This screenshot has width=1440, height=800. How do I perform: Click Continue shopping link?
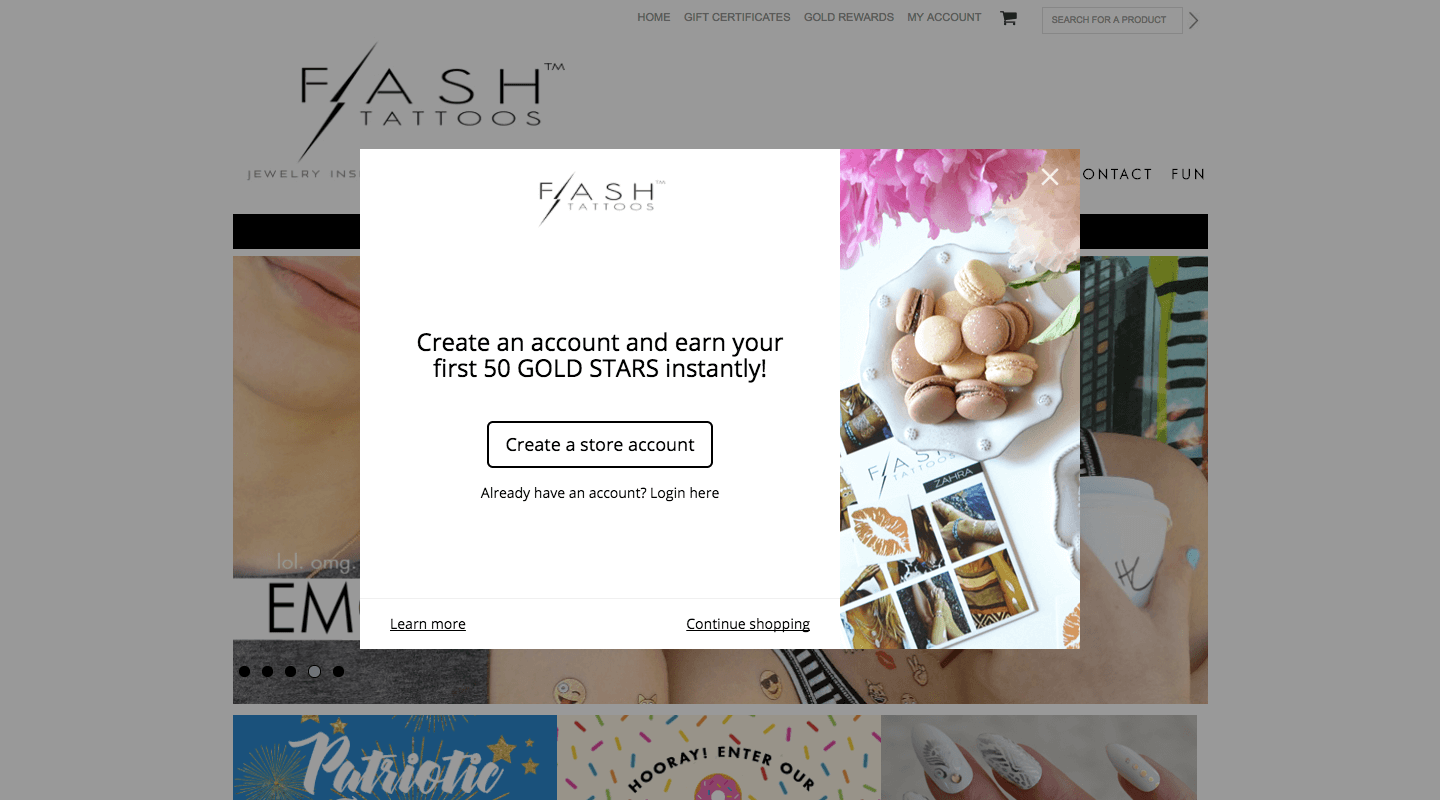(x=748, y=624)
